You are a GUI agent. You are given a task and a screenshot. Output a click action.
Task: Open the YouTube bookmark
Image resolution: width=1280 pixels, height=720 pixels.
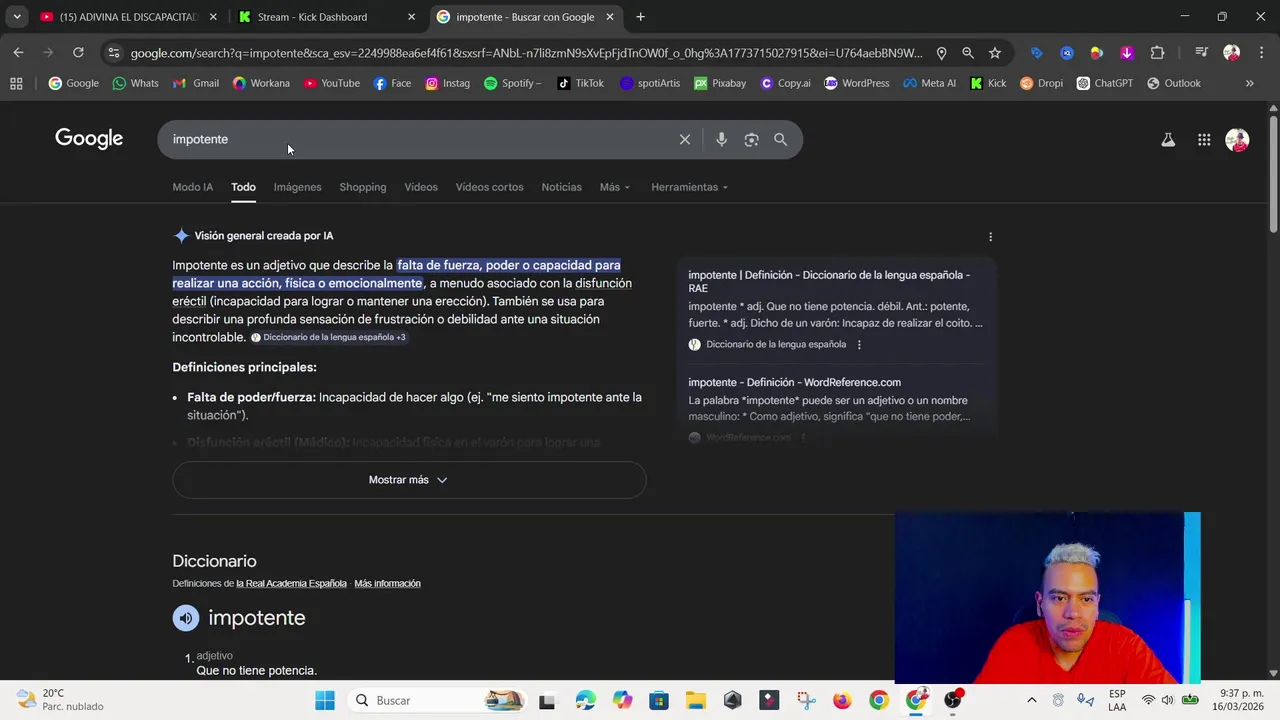pos(332,83)
